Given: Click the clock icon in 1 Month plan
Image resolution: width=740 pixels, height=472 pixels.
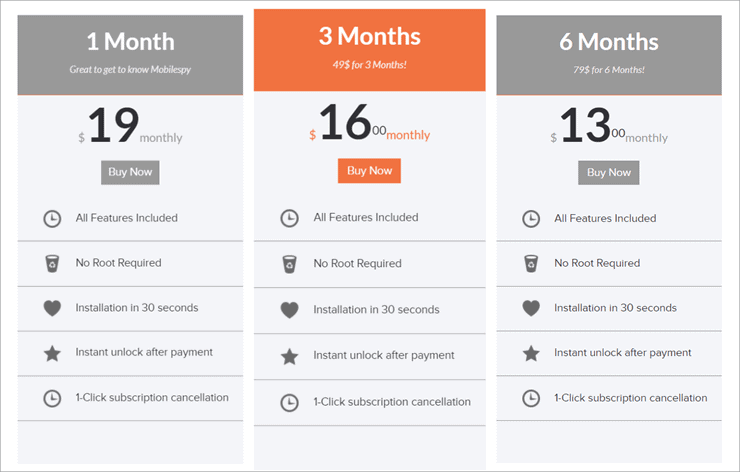Looking at the screenshot, I should 52,218.
